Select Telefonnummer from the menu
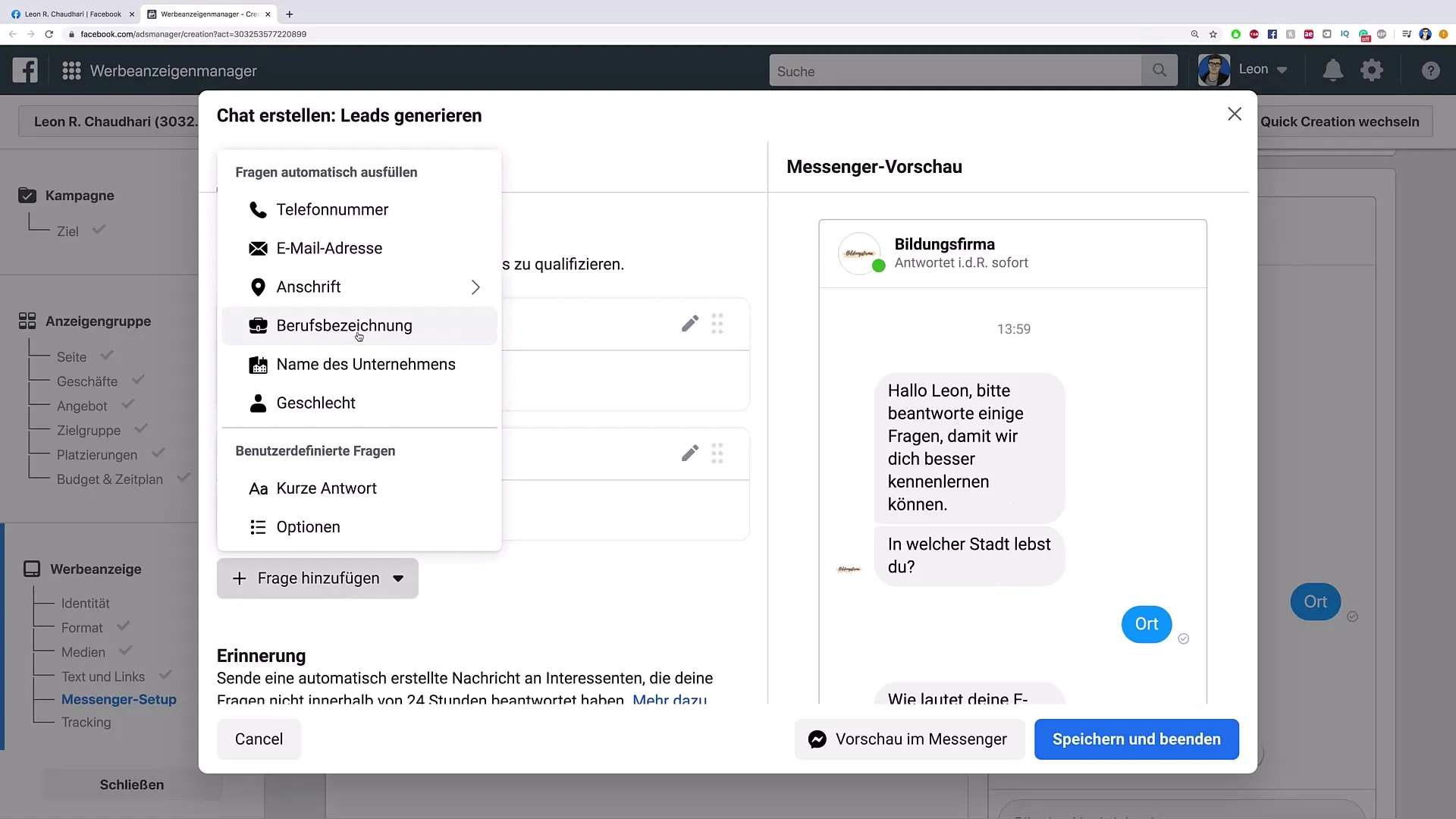The height and width of the screenshot is (819, 1456). tap(332, 210)
